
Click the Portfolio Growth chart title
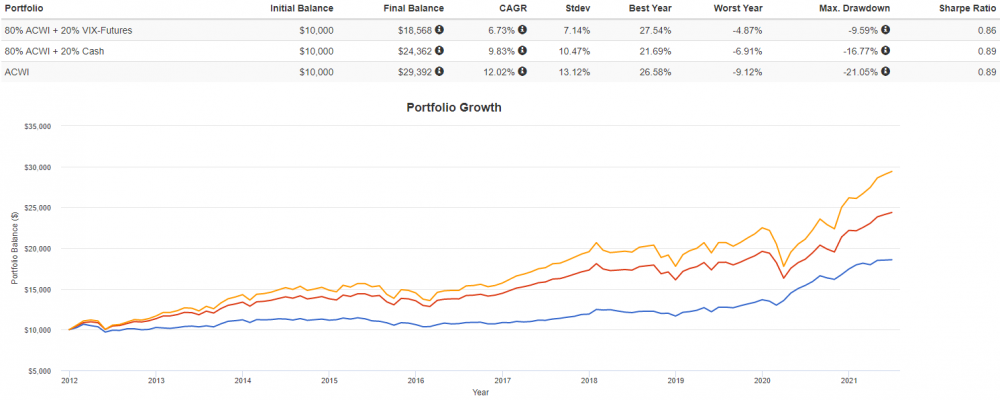tap(453, 107)
